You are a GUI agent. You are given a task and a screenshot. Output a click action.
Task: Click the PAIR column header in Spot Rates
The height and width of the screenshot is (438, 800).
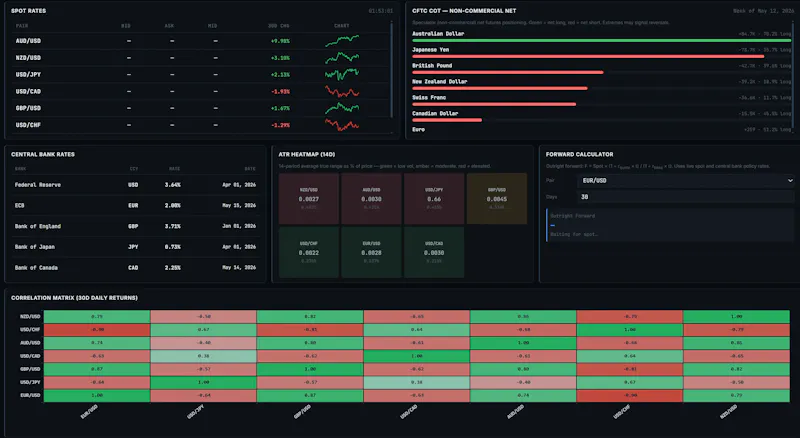[x=22, y=26]
